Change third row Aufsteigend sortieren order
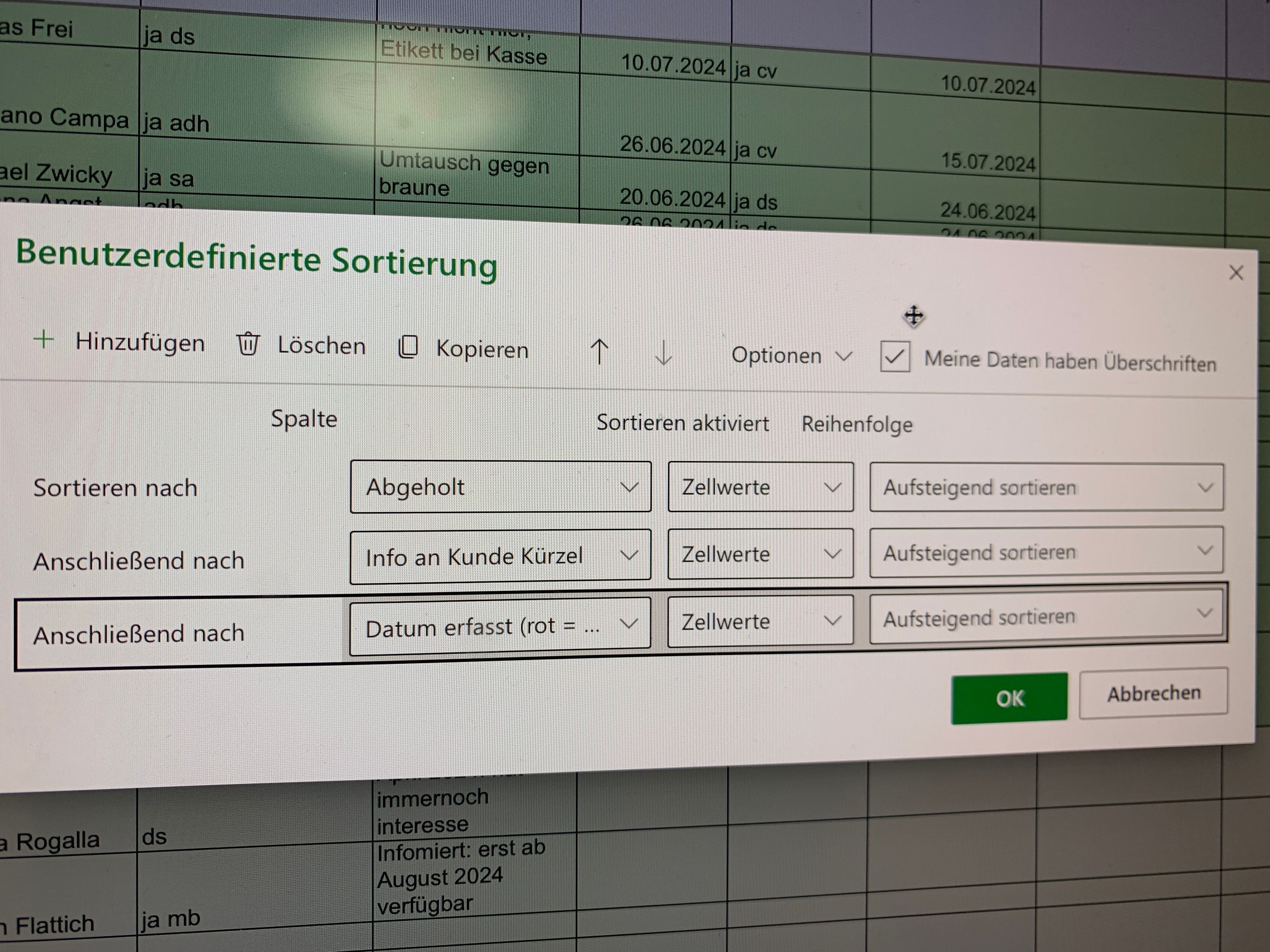The width and height of the screenshot is (1270, 952). [1046, 617]
